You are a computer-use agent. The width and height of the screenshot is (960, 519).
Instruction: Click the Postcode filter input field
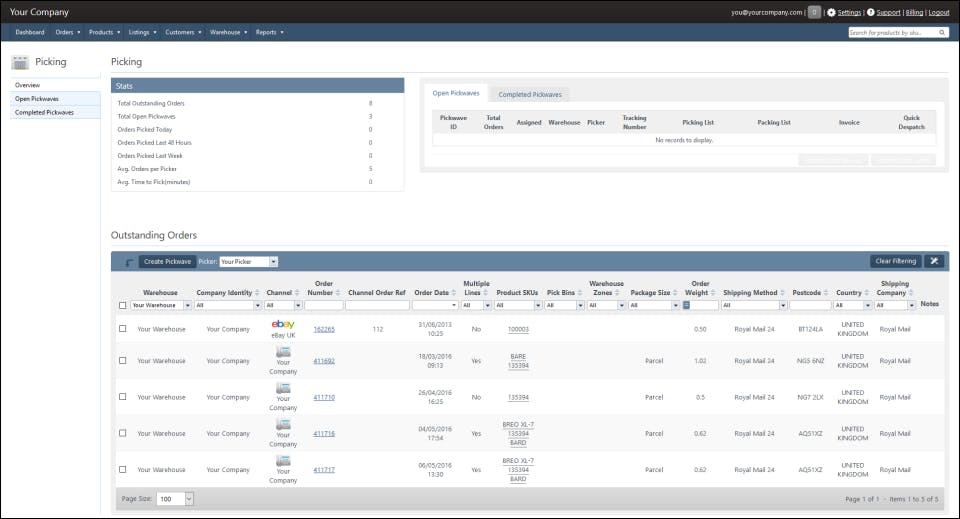tap(810, 305)
